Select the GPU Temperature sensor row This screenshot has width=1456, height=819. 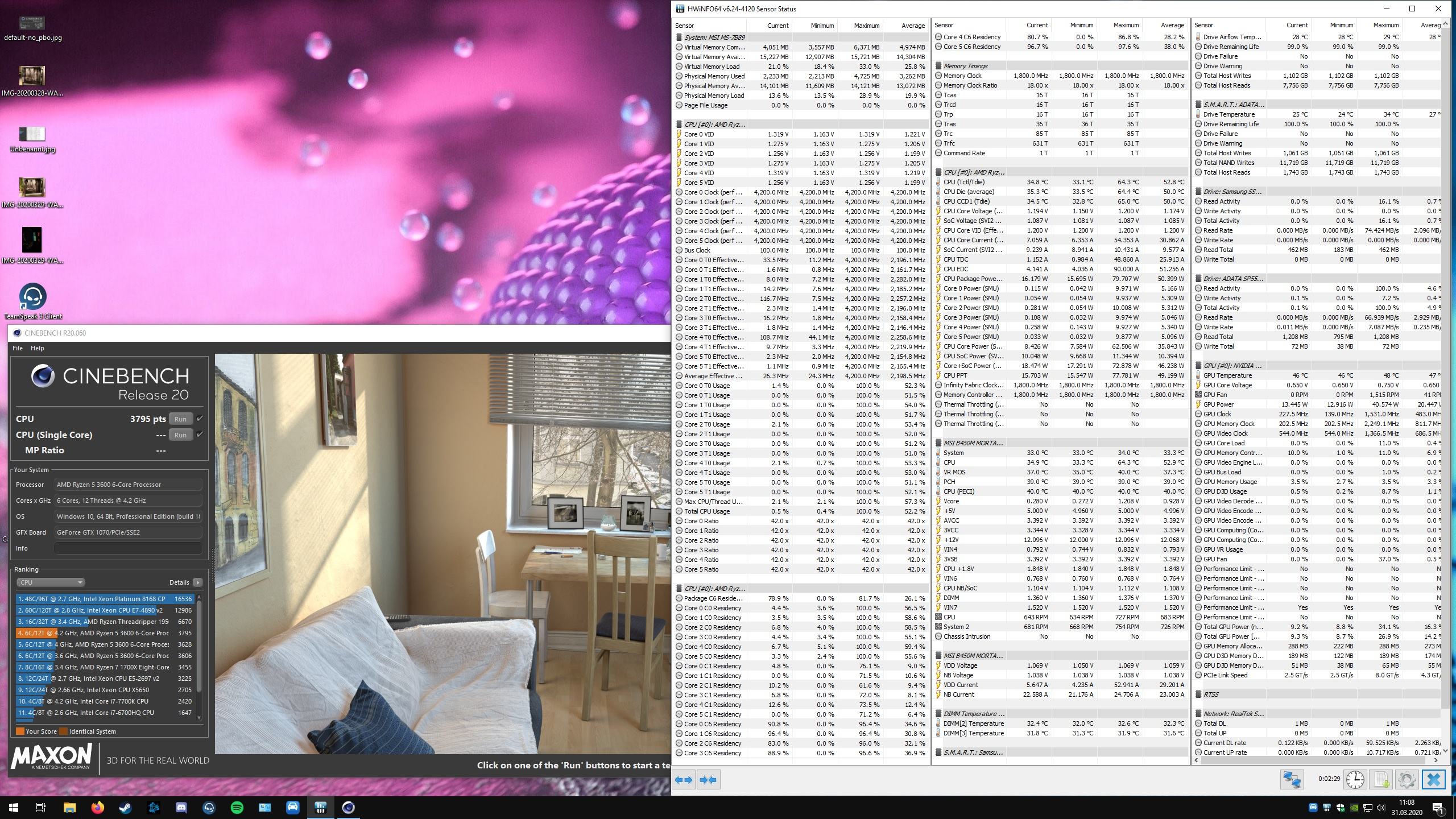(1317, 375)
